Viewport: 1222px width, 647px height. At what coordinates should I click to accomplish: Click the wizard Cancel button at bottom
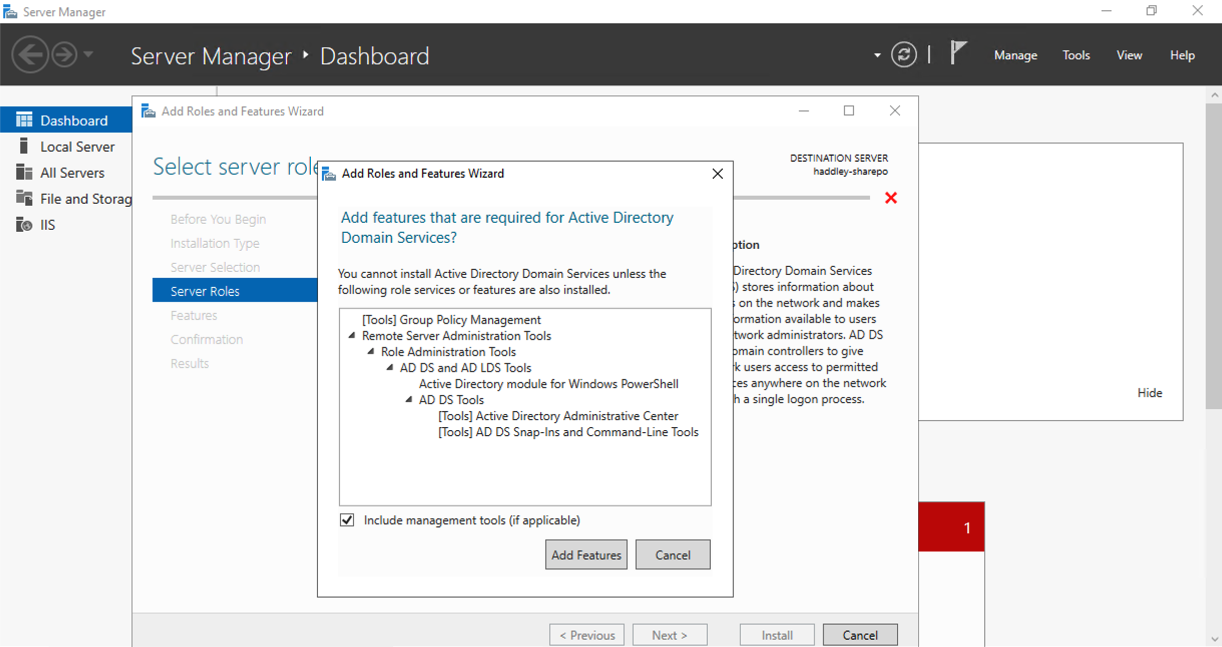pos(860,635)
